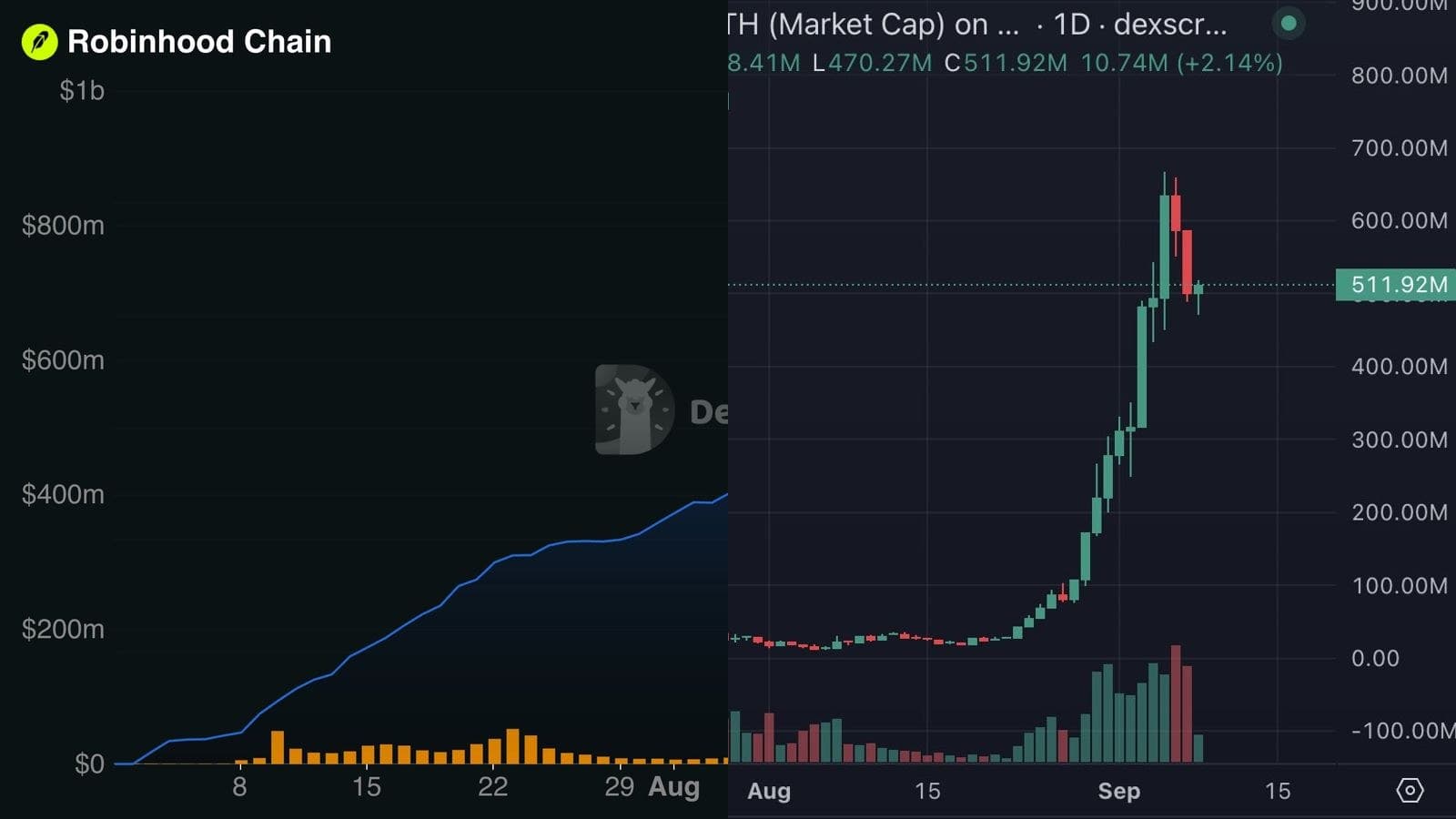Screen dimensions: 1456x819
Task: Click the $200m axis label
Action: (63, 630)
